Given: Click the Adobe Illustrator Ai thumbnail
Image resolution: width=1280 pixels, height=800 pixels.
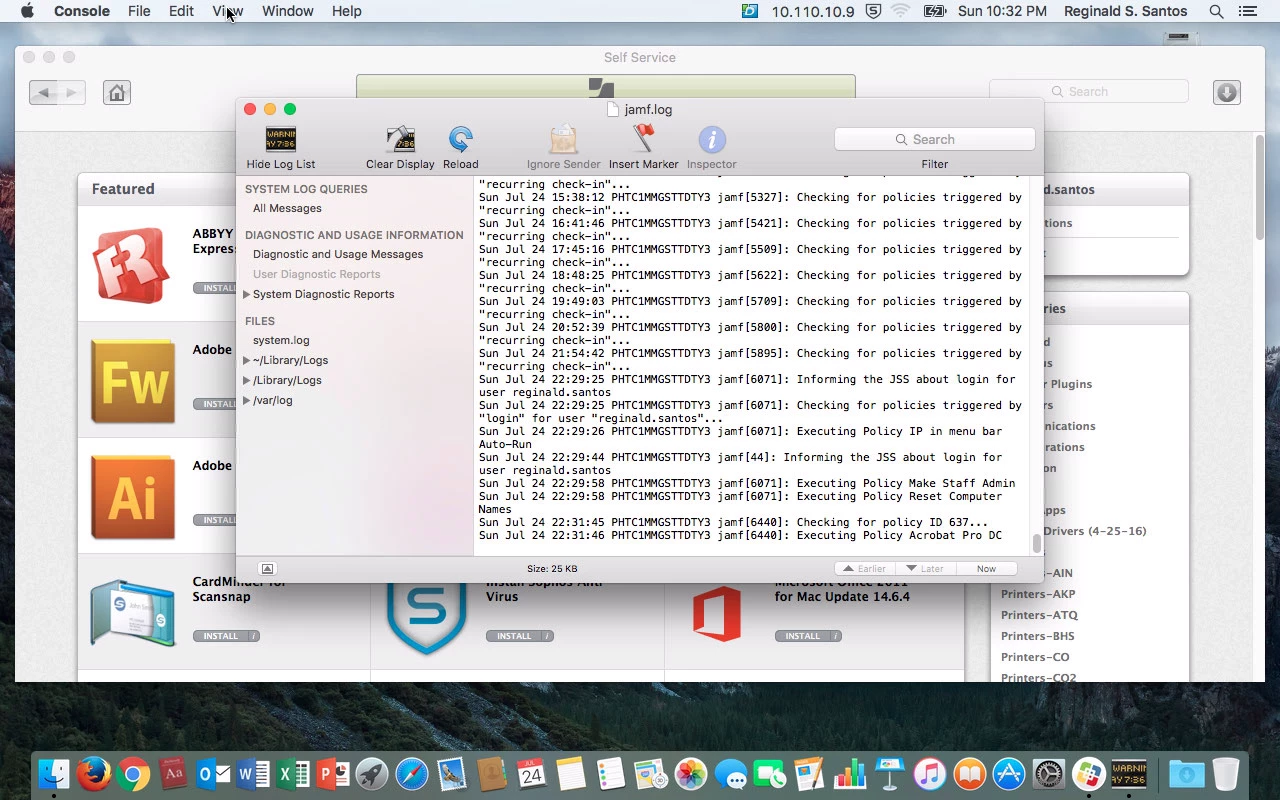Looking at the screenshot, I should click(132, 497).
